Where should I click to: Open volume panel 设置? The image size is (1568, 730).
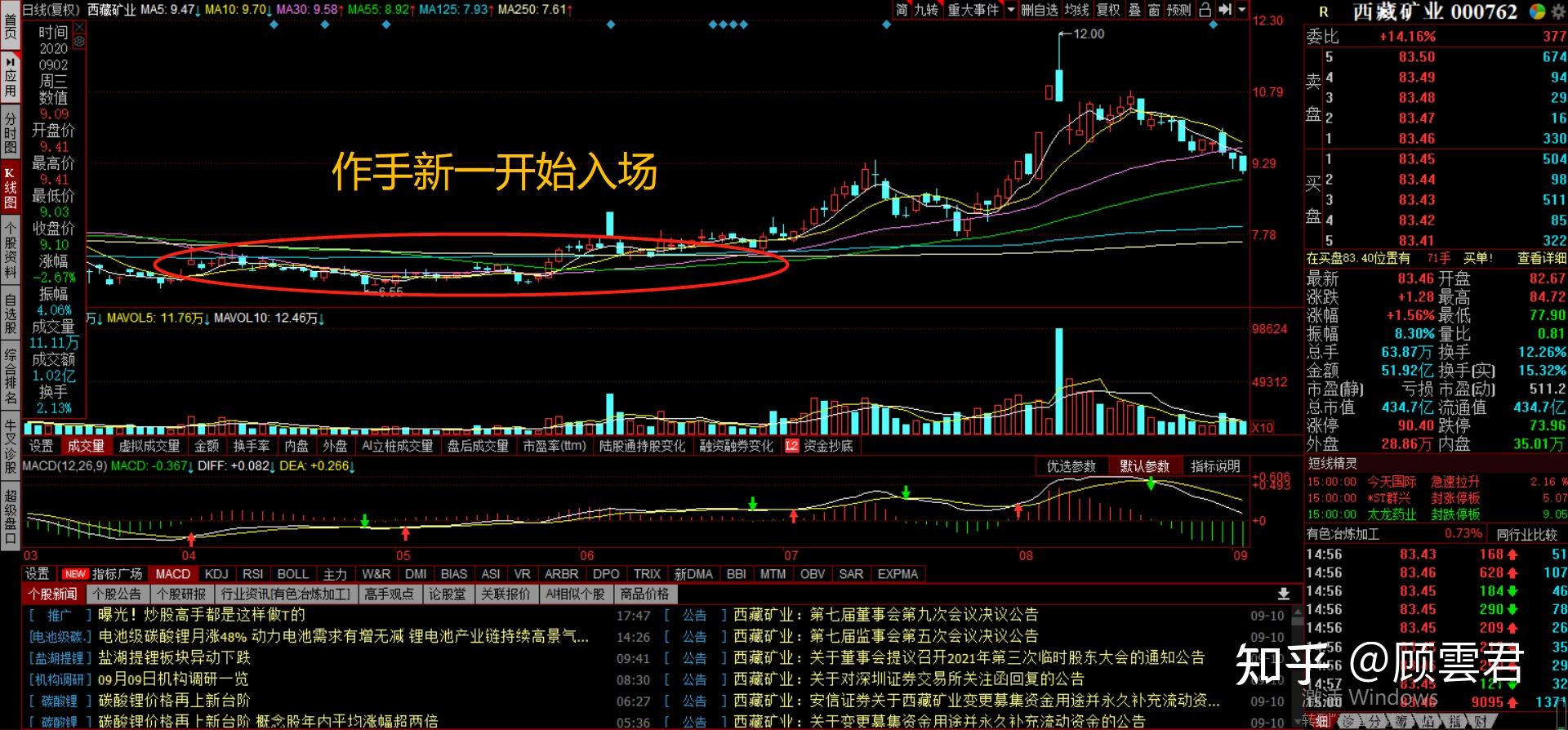(41, 446)
